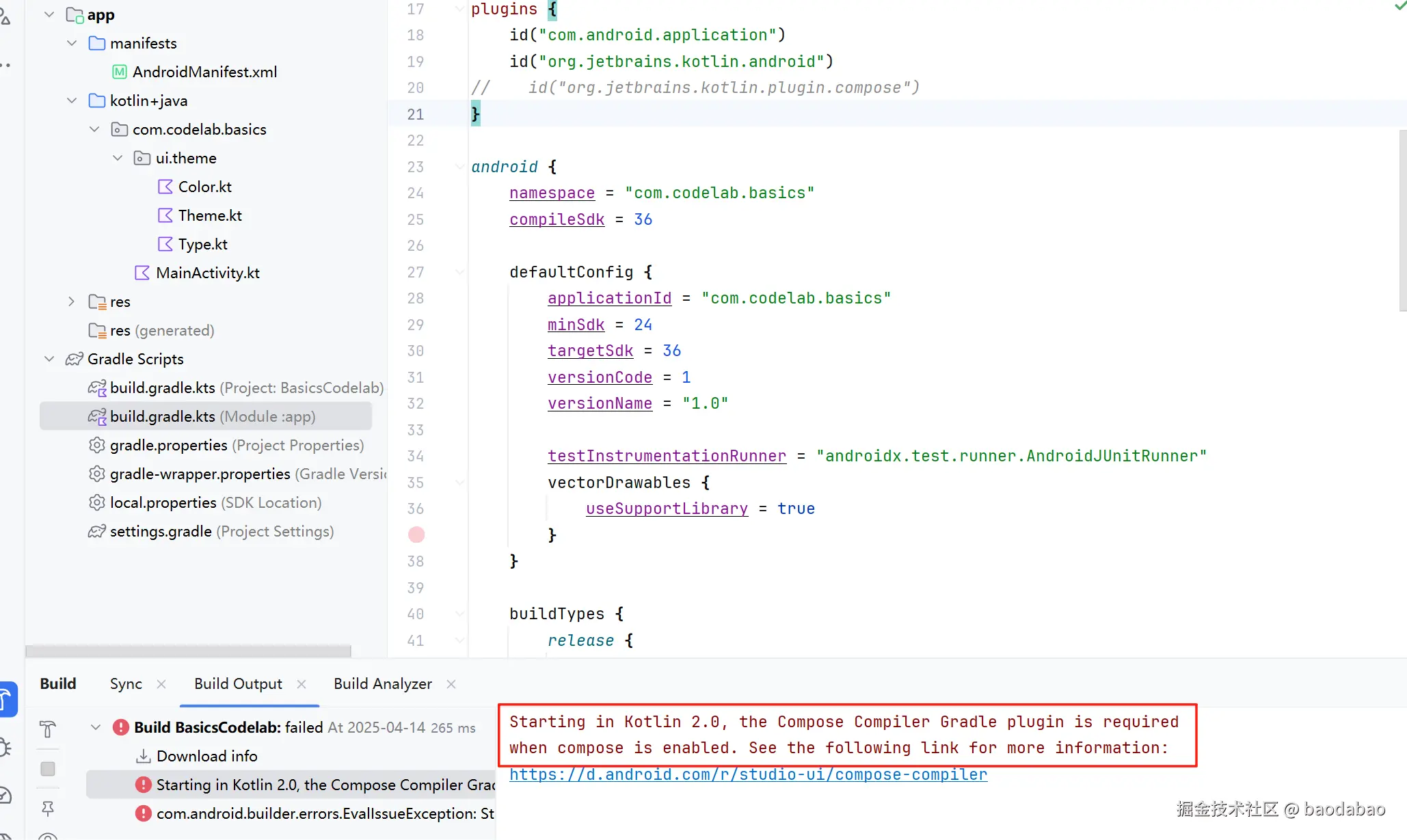The image size is (1407, 840).
Task: Toggle breakpoint marker in editor gutter
Action: click(416, 534)
